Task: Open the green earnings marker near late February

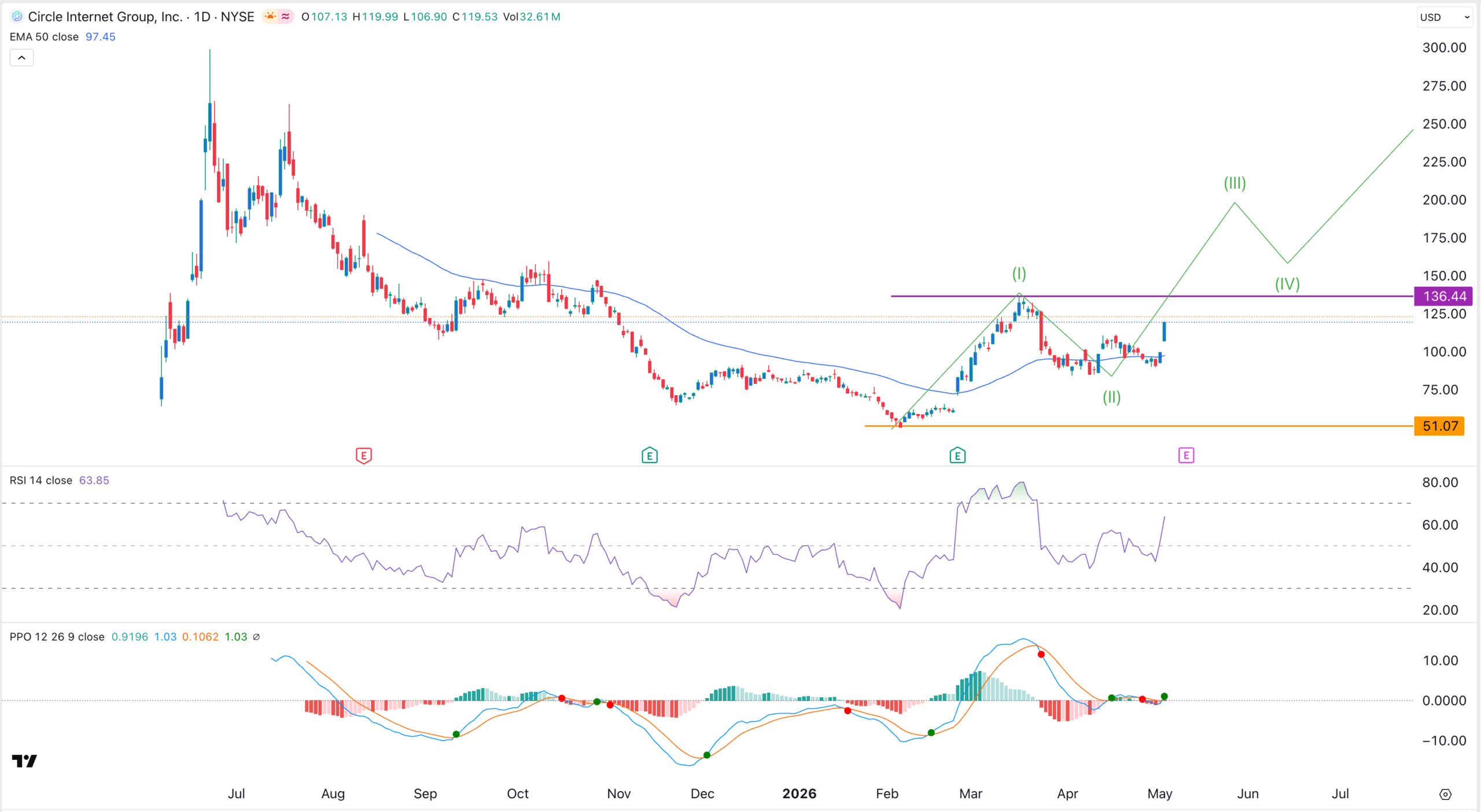Action: point(957,456)
